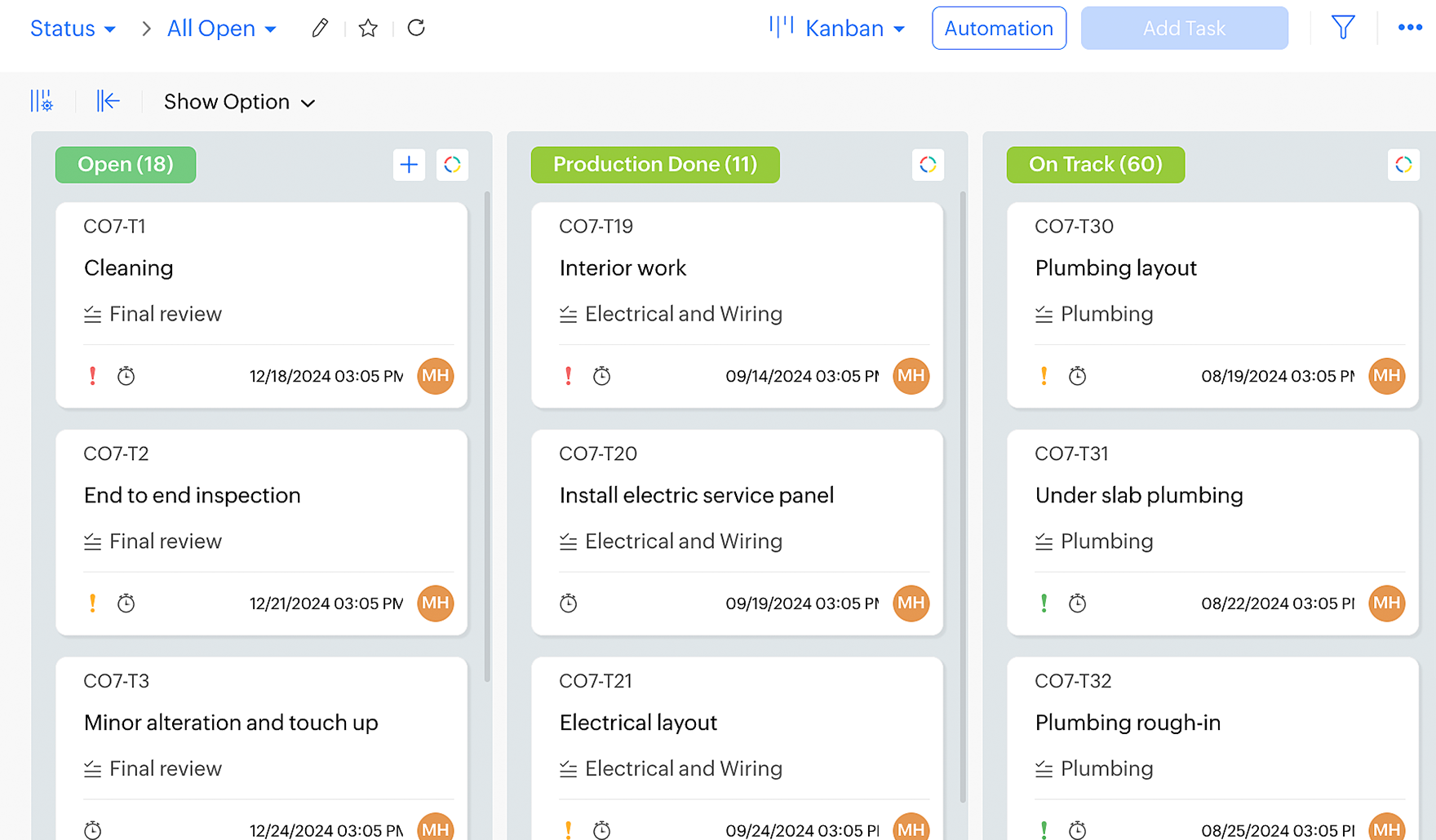Expand the Status dropdown
1436x840 pixels.
tap(73, 29)
